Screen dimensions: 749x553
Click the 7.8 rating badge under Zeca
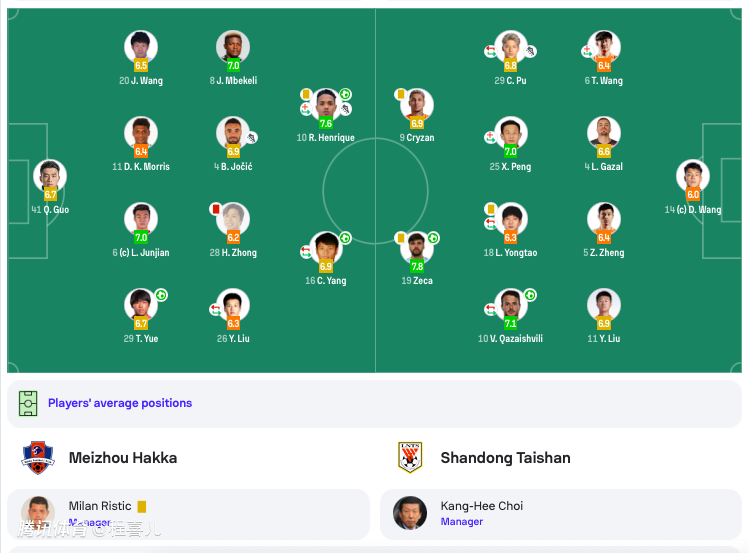(x=417, y=267)
